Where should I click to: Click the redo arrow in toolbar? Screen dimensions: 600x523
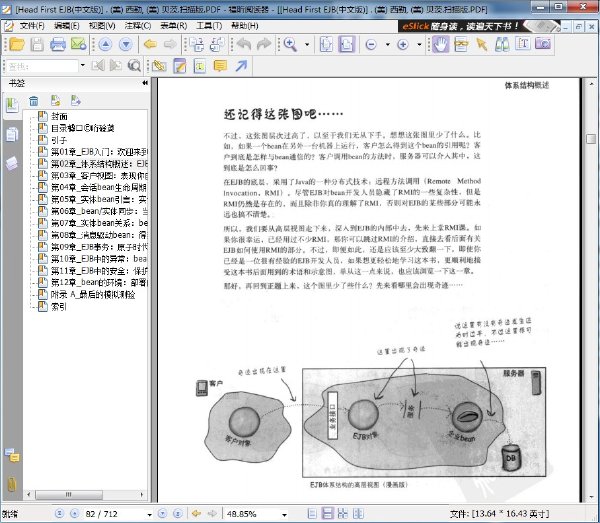tap(264, 44)
